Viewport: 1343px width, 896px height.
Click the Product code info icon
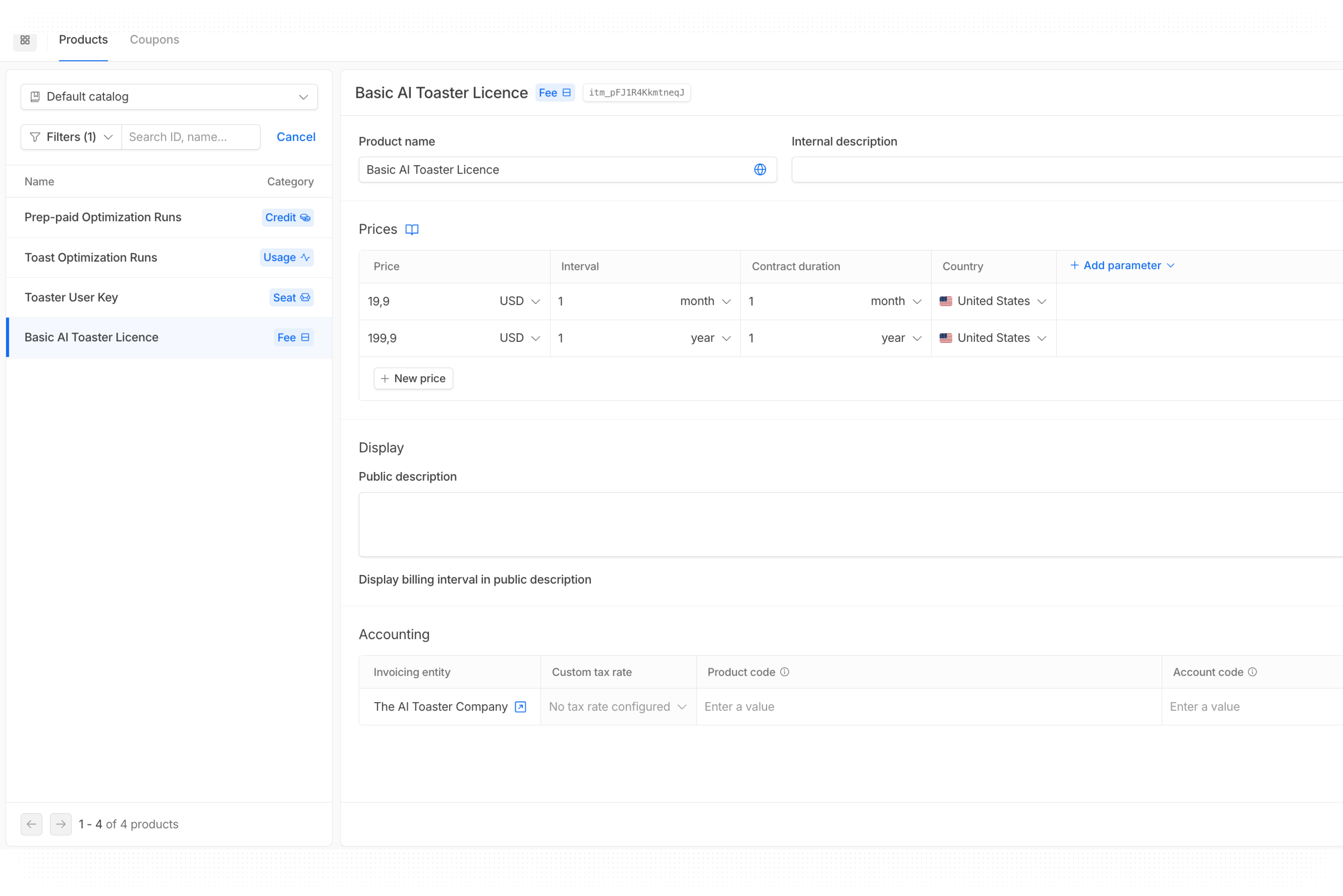(x=784, y=672)
